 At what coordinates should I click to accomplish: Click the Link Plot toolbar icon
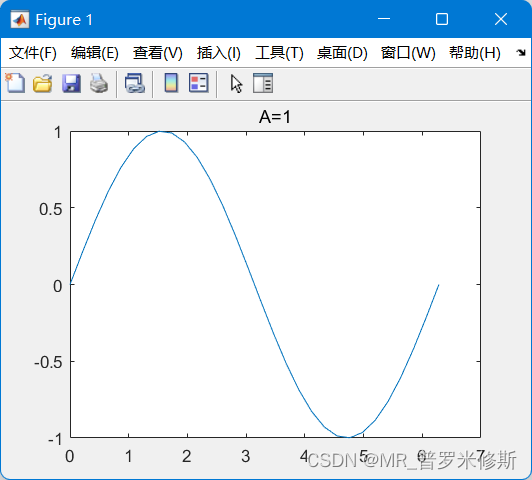point(135,83)
